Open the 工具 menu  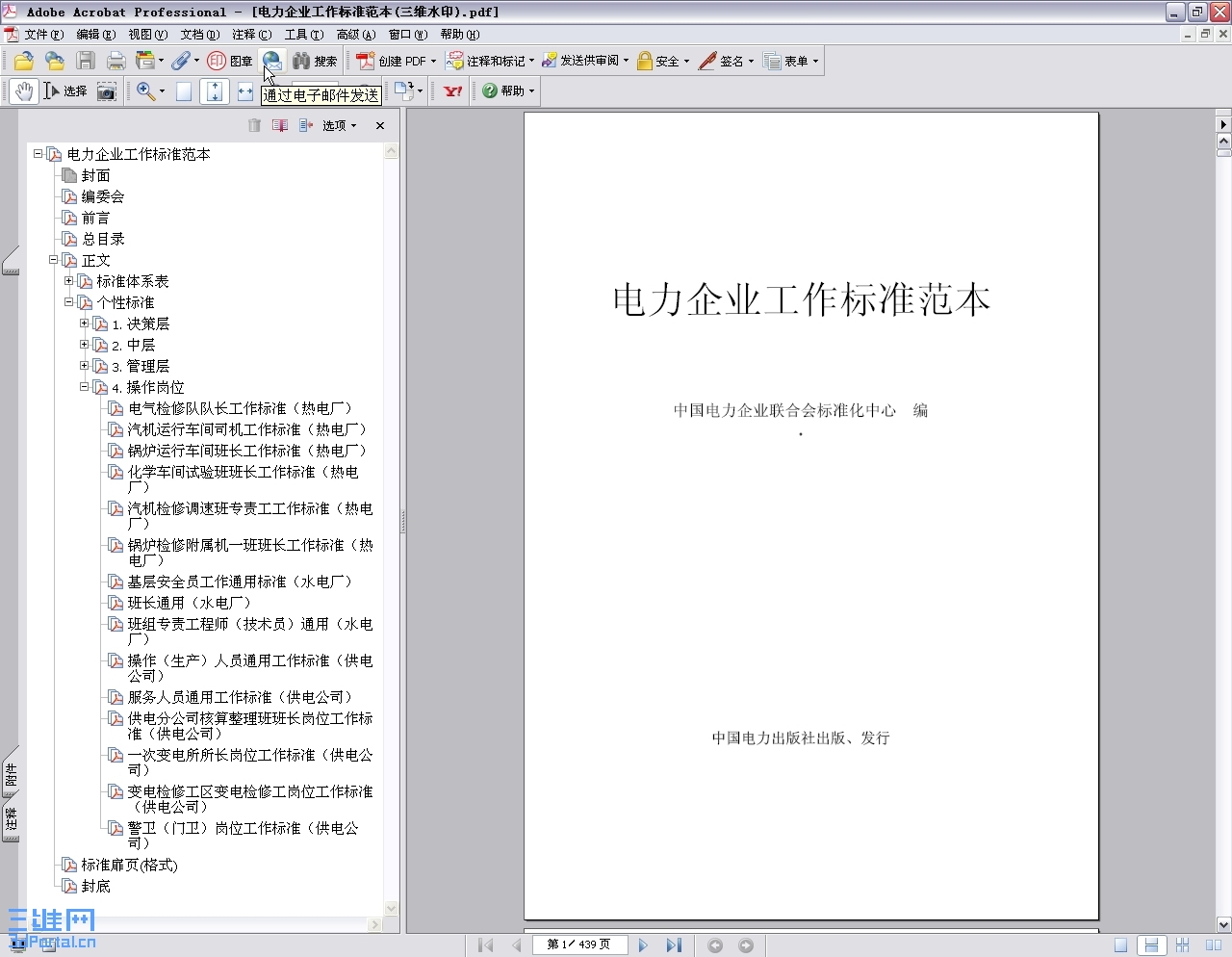pyautogui.click(x=303, y=35)
